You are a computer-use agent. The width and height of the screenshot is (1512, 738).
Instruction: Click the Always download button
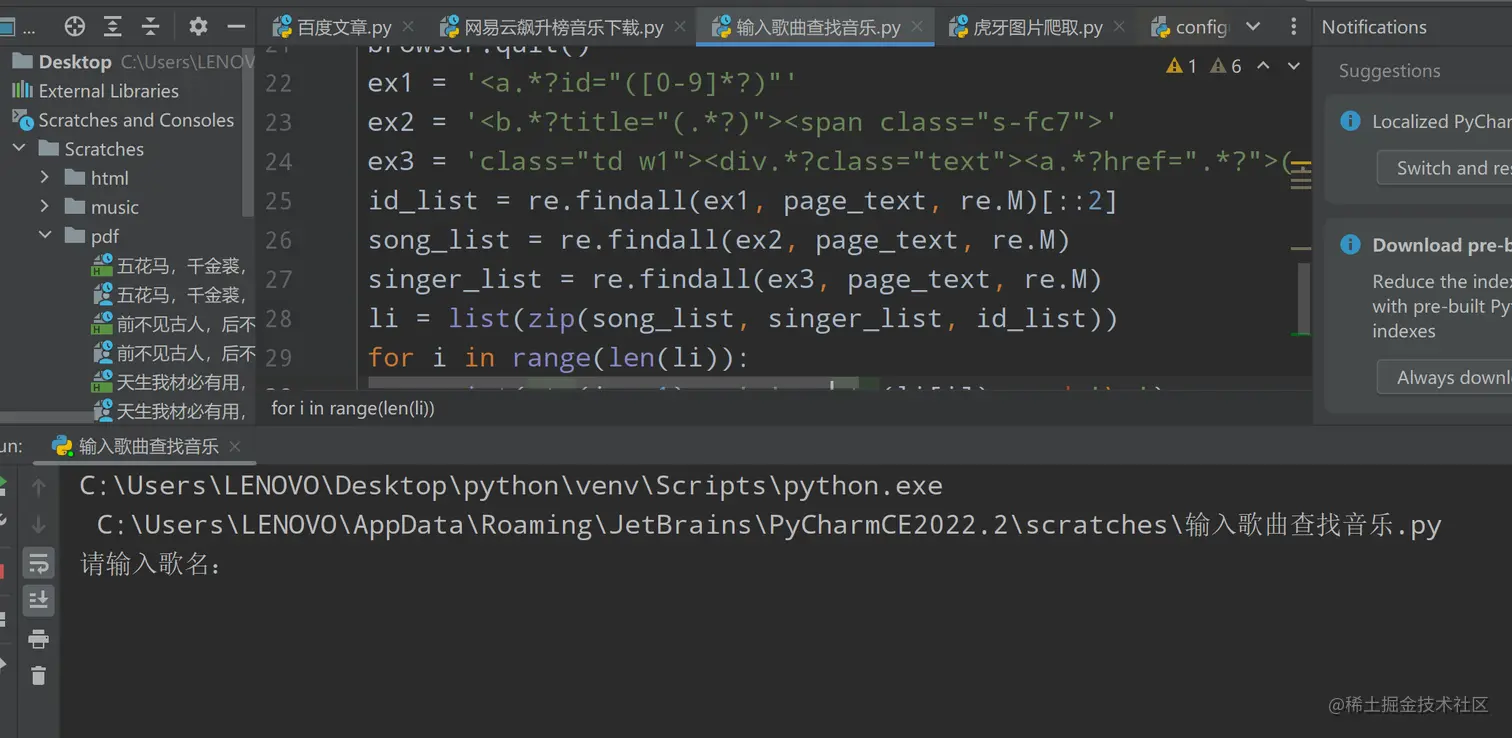[x=1444, y=377]
